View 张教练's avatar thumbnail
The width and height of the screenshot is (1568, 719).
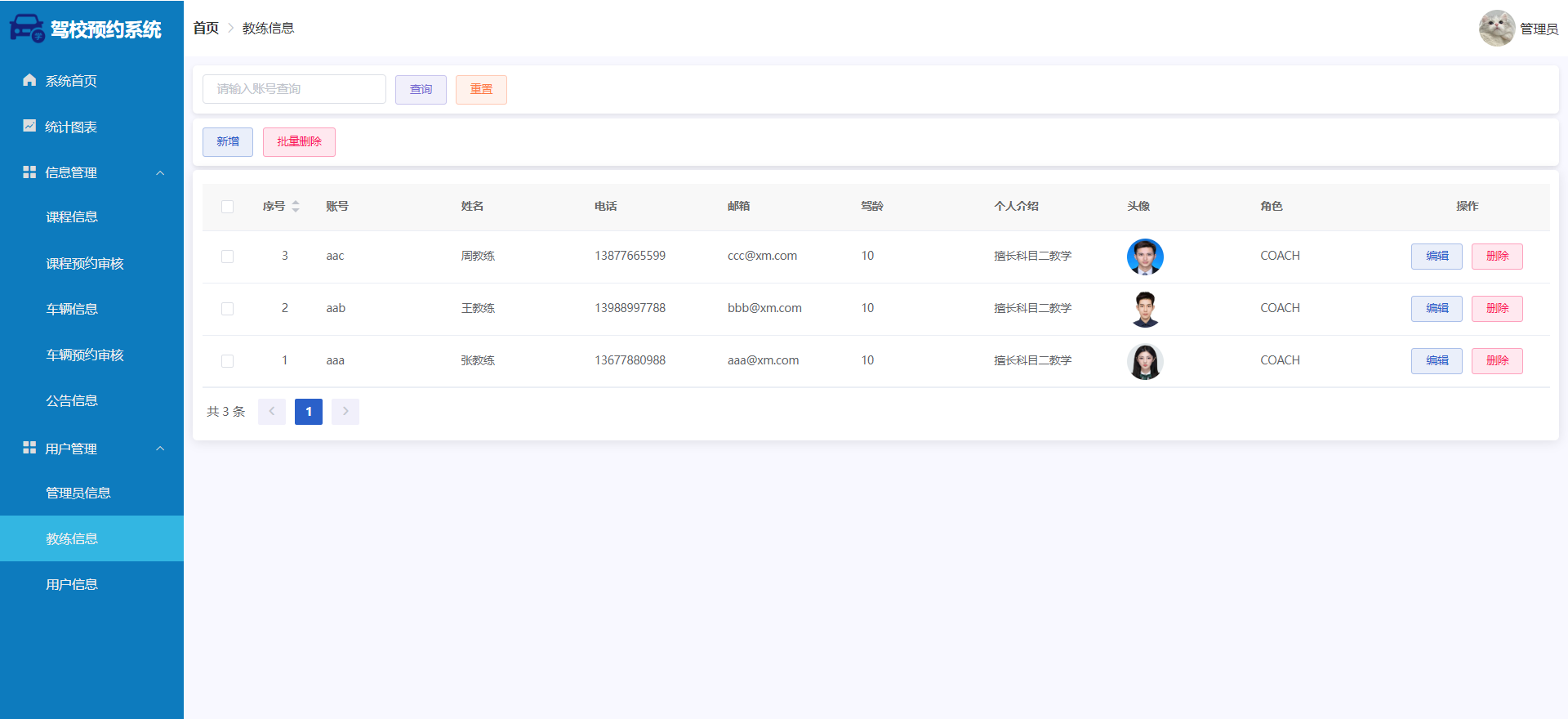1145,361
